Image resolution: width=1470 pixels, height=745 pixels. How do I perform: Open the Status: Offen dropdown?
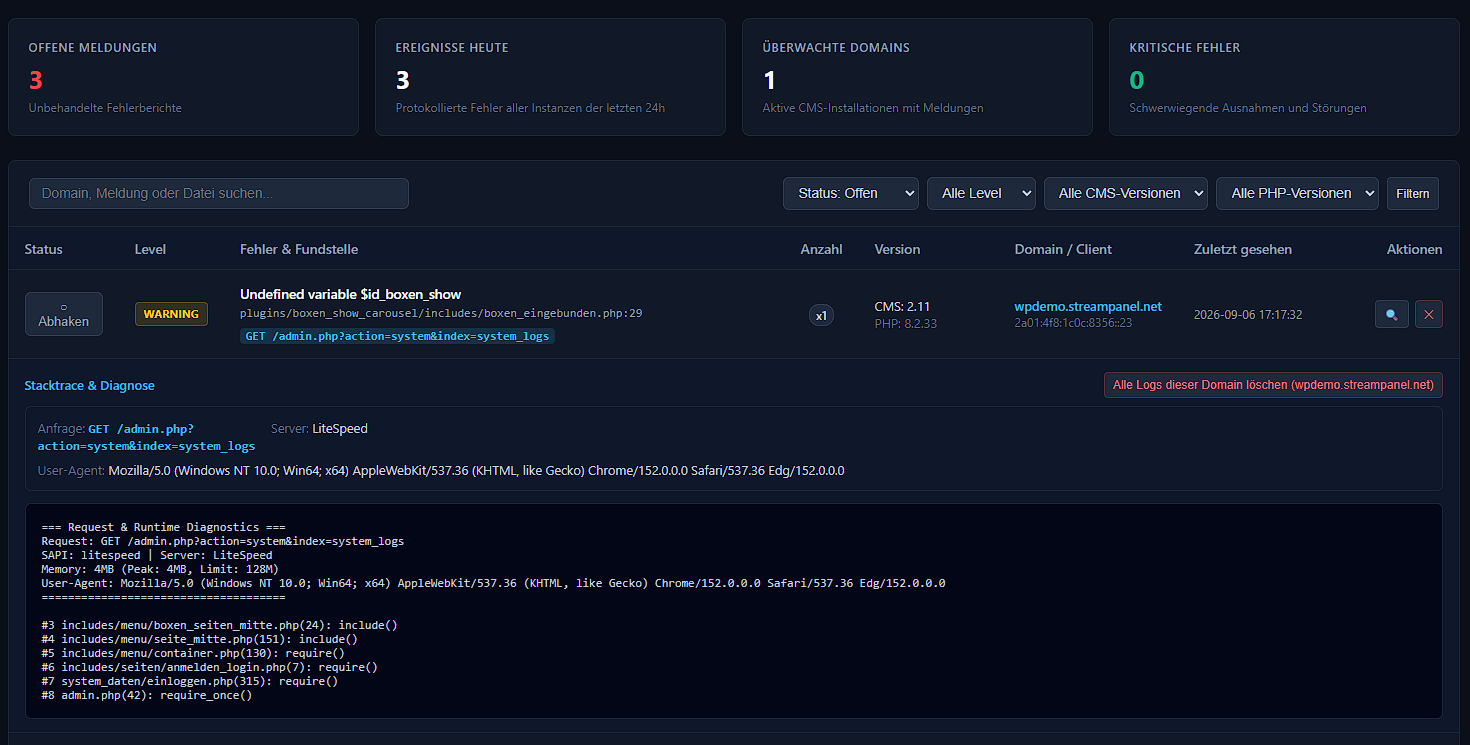[851, 193]
